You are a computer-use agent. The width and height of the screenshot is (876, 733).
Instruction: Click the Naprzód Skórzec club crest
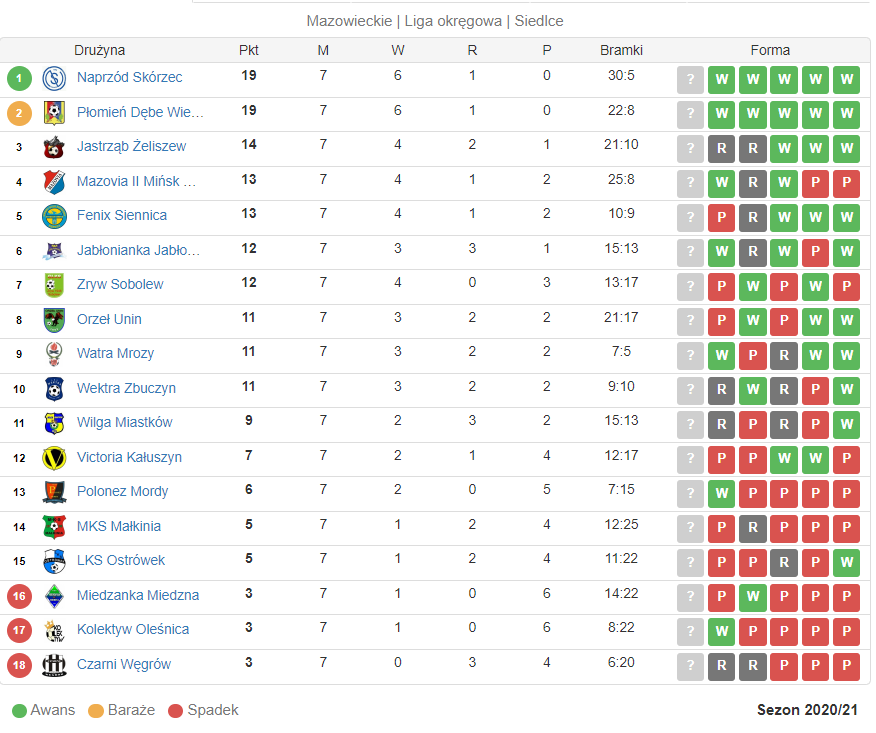[54, 78]
